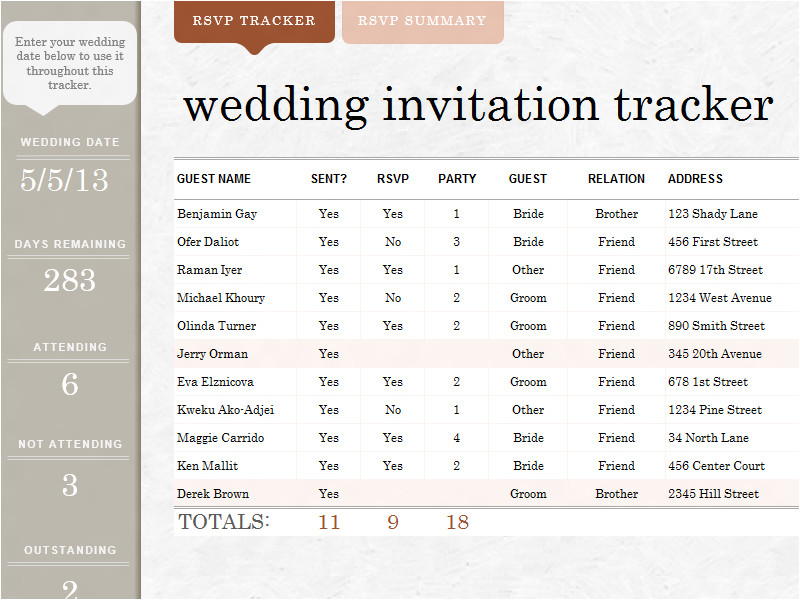Click the Sent? column header
Image resolution: width=800 pixels, height=600 pixels.
(x=329, y=179)
